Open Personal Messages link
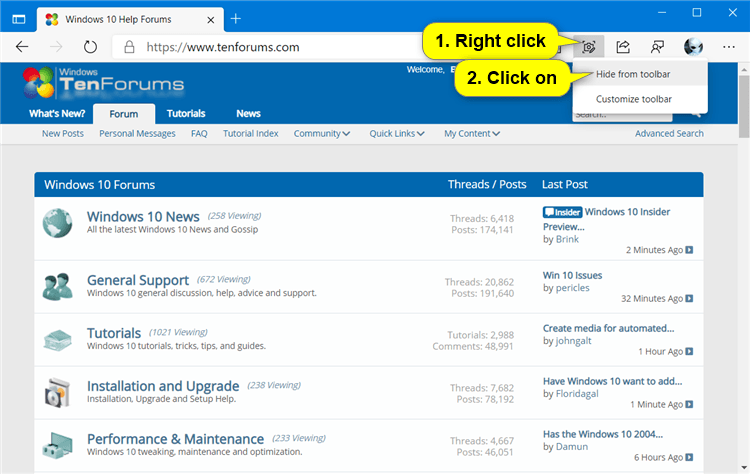The image size is (750, 474). click(137, 133)
